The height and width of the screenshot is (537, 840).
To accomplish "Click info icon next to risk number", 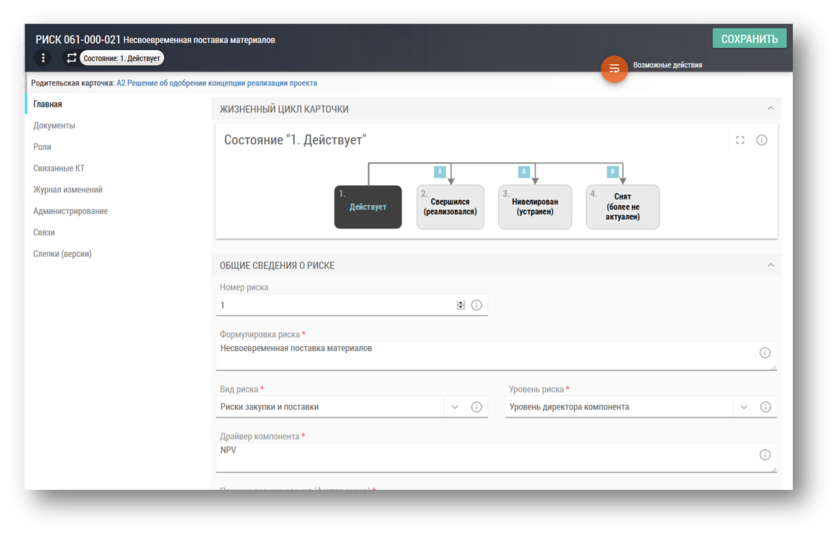I will (x=476, y=305).
